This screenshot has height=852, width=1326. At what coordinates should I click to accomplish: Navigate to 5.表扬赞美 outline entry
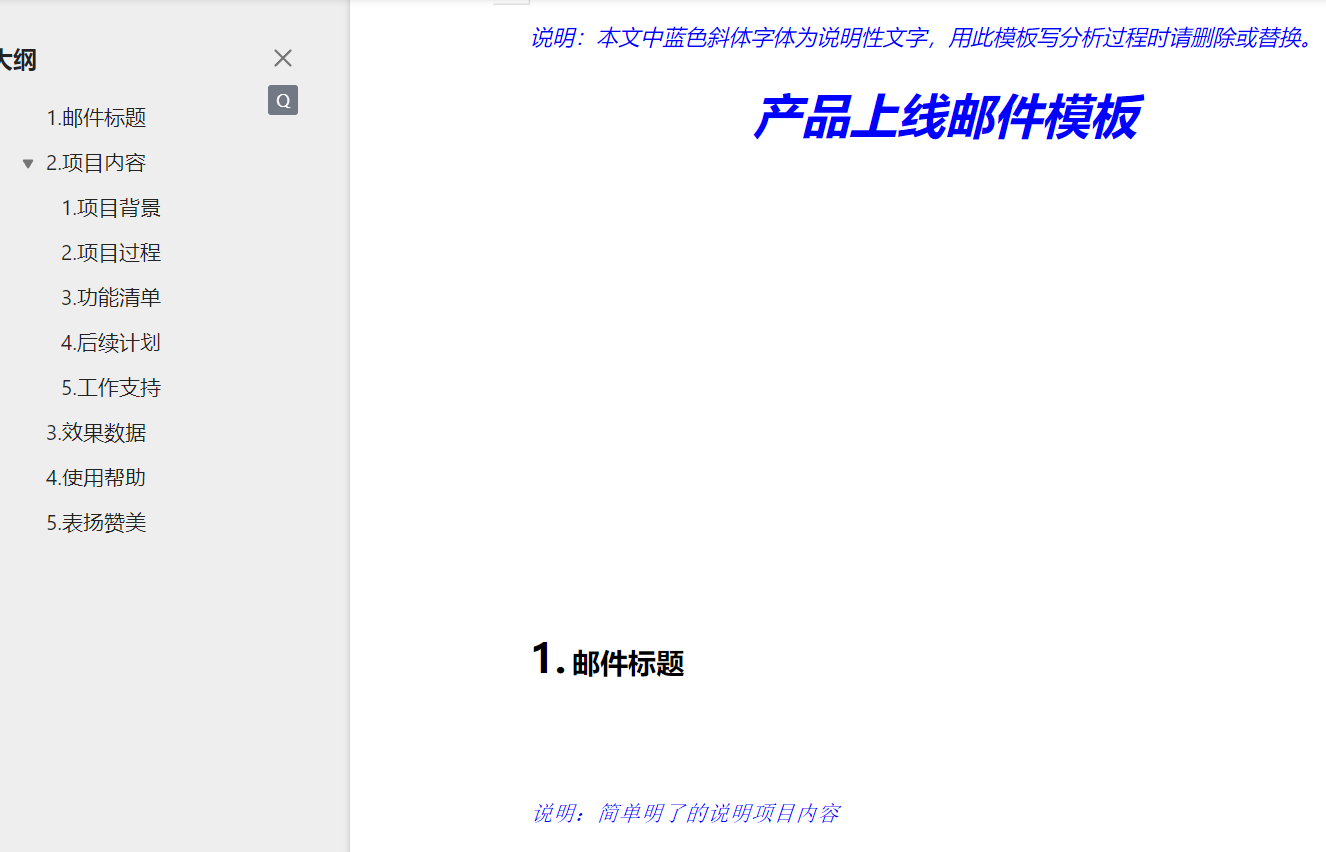tap(96, 523)
